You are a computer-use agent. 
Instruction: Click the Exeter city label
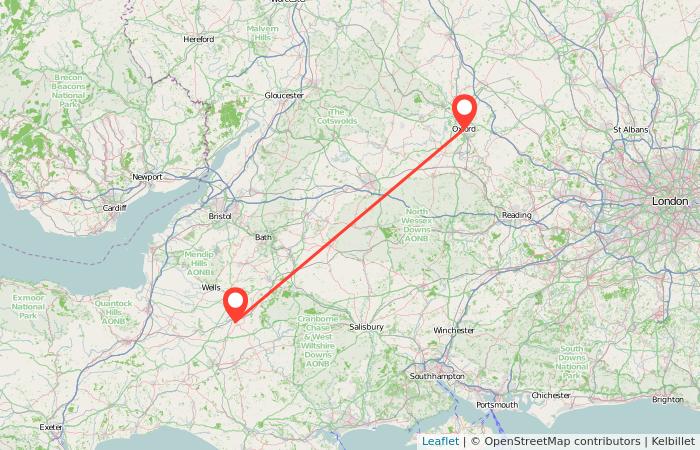point(51,427)
